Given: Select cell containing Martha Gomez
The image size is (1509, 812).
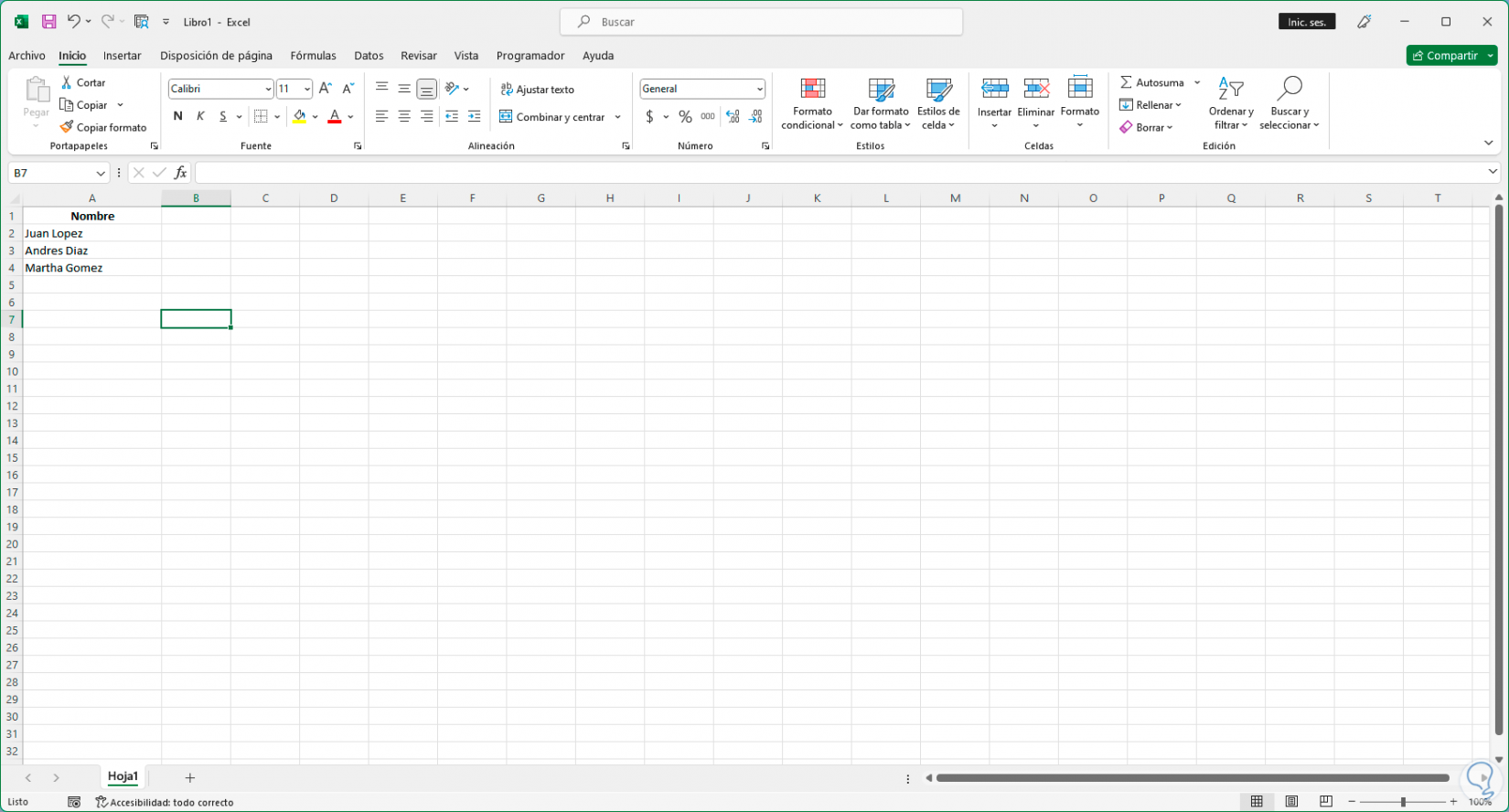Looking at the screenshot, I should click(92, 268).
